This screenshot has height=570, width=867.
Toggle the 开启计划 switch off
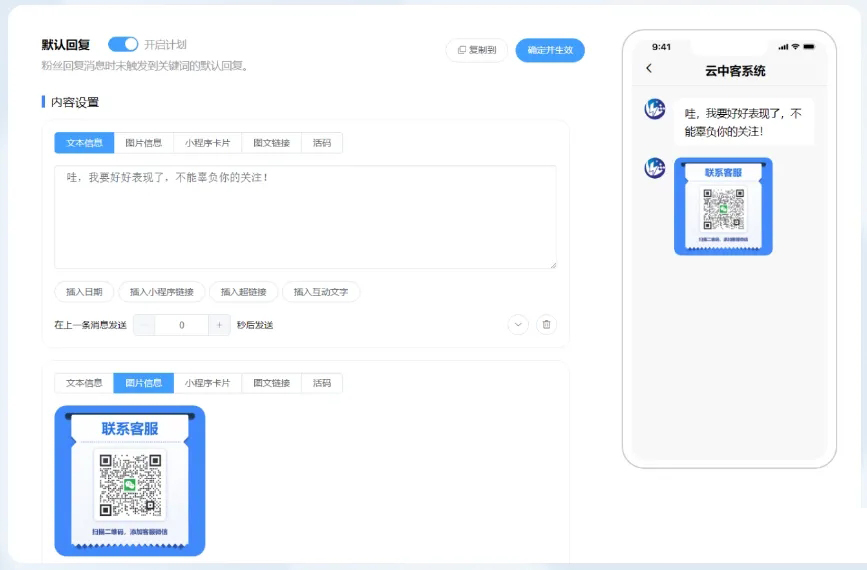pyautogui.click(x=123, y=44)
